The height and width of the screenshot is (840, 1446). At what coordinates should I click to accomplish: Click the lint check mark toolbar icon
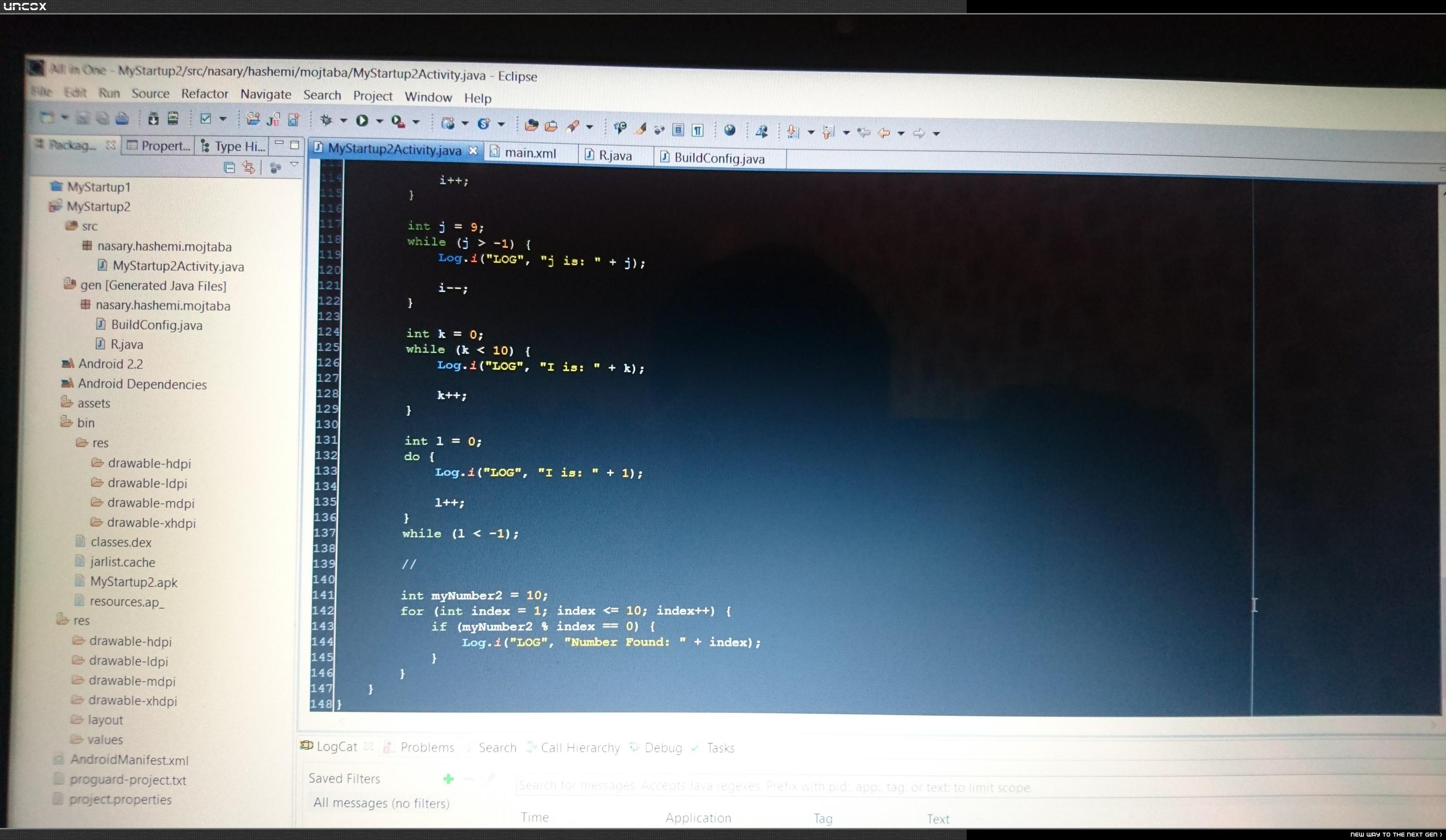[205, 119]
